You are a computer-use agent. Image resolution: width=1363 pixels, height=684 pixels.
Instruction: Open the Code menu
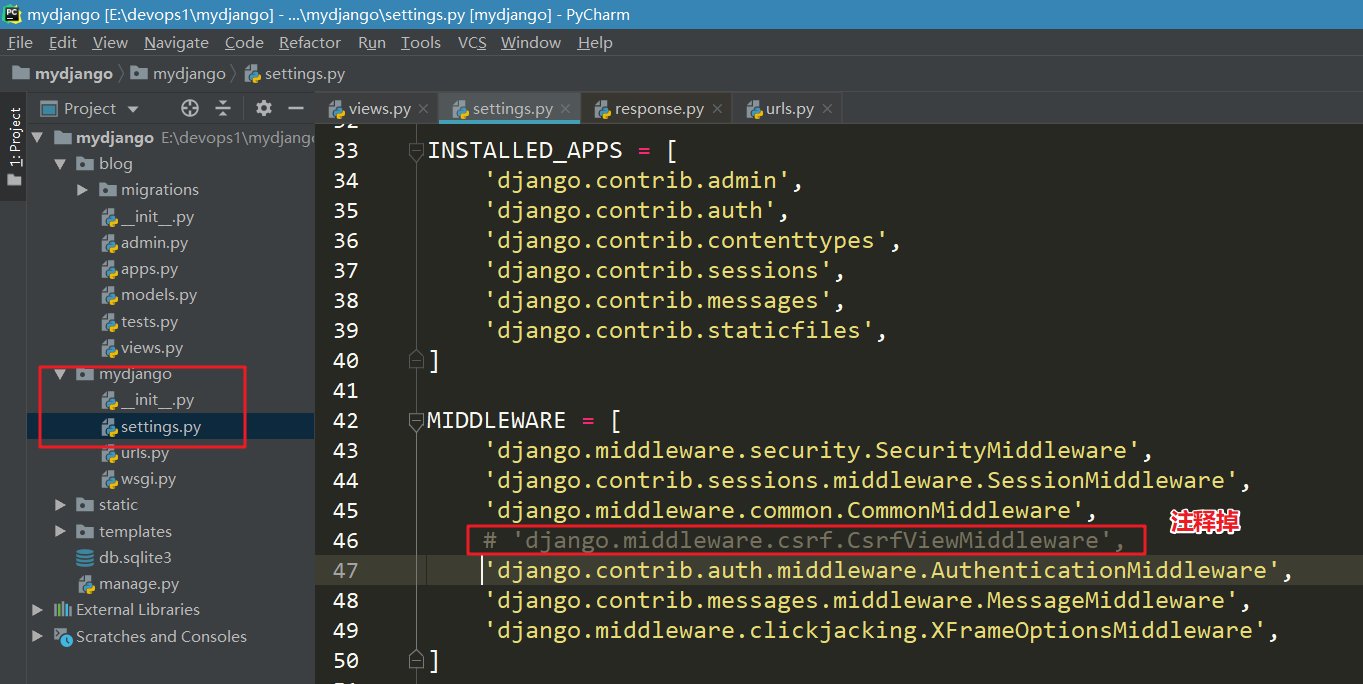[244, 42]
